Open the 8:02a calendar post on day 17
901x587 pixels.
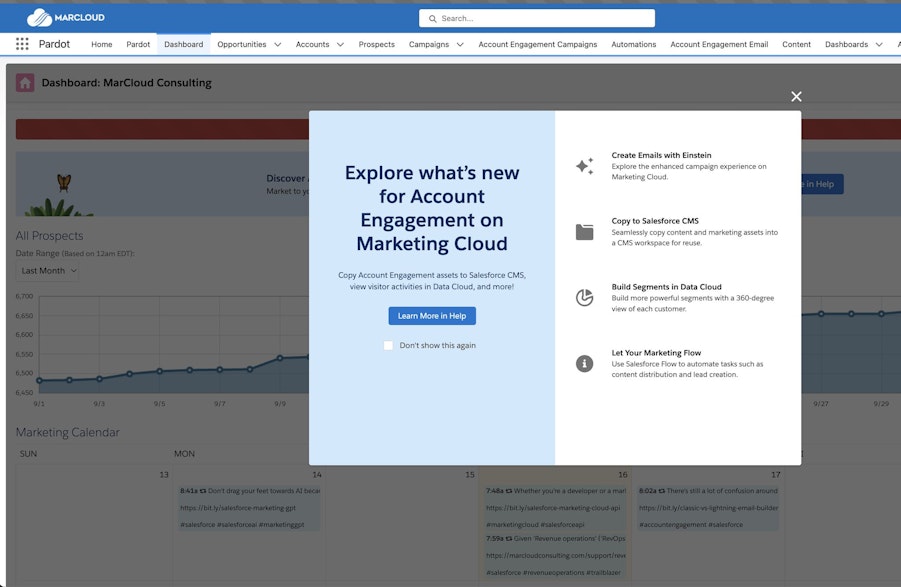709,491
